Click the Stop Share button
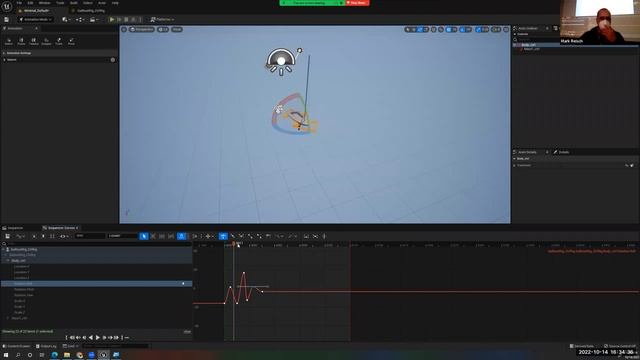640x360 pixels. pos(357,3)
